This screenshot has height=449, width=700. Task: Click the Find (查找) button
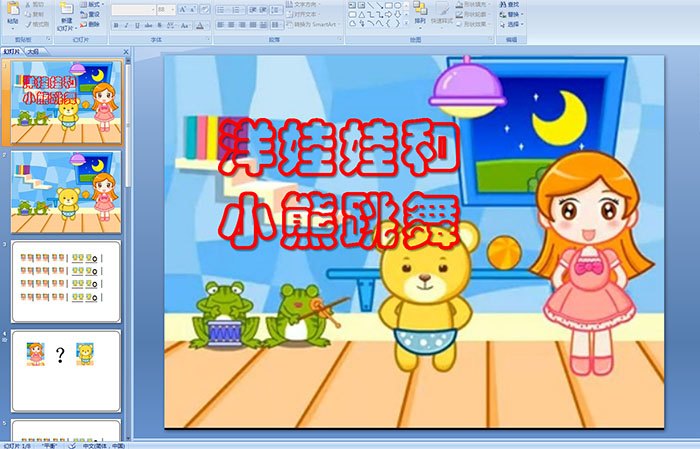click(509, 4)
